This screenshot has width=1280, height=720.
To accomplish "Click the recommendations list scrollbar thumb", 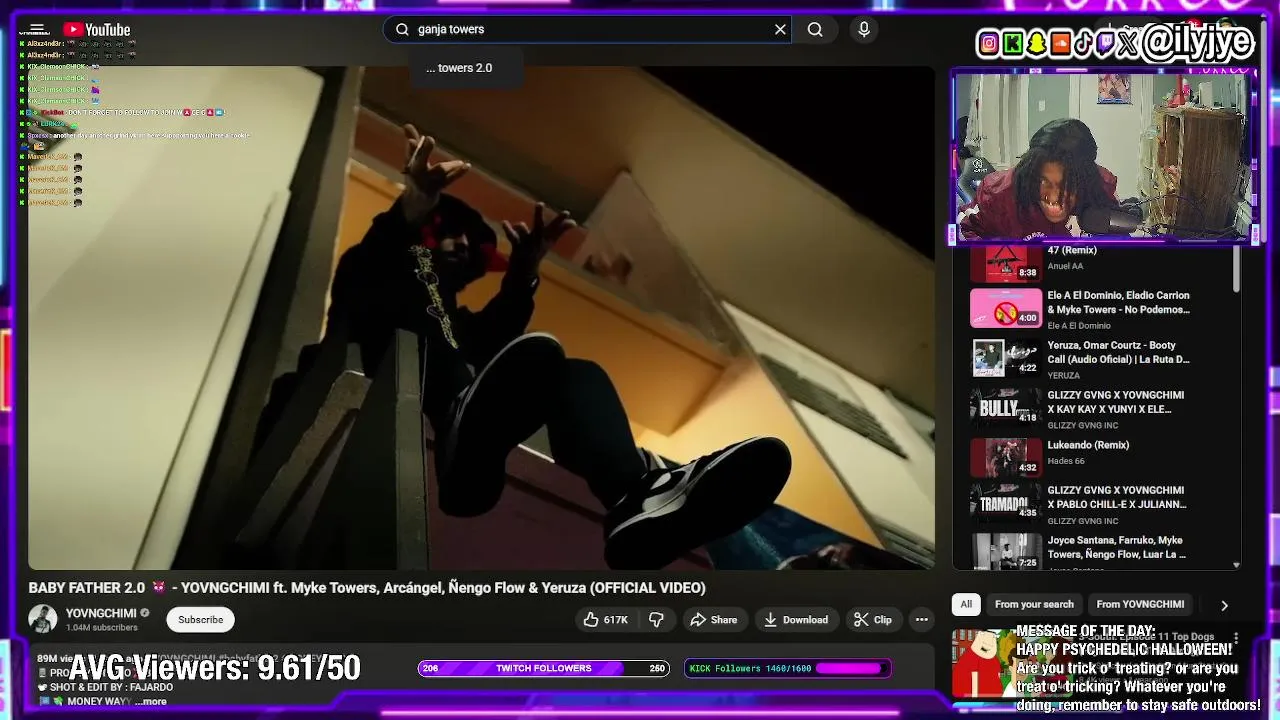I will 1236,269.
